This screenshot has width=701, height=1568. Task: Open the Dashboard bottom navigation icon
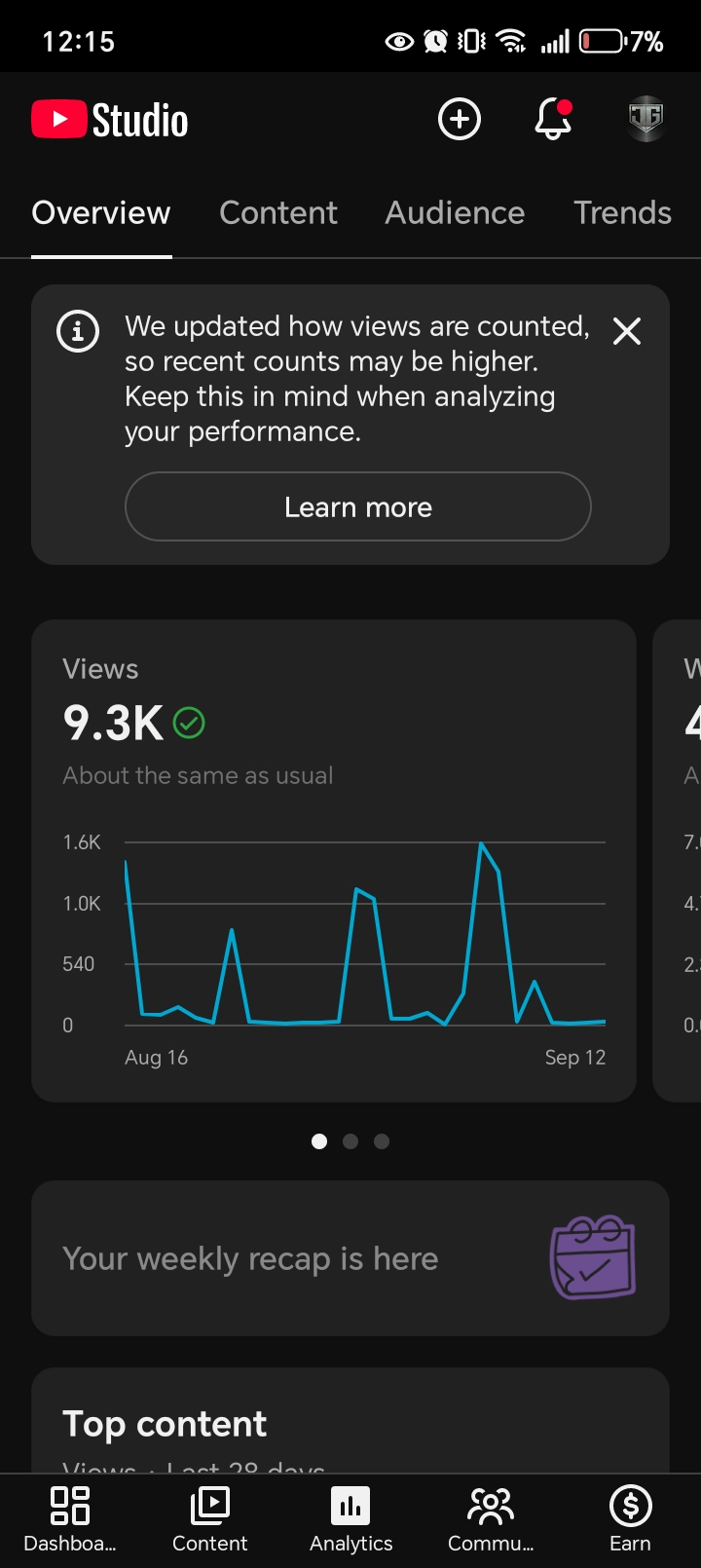(69, 1506)
